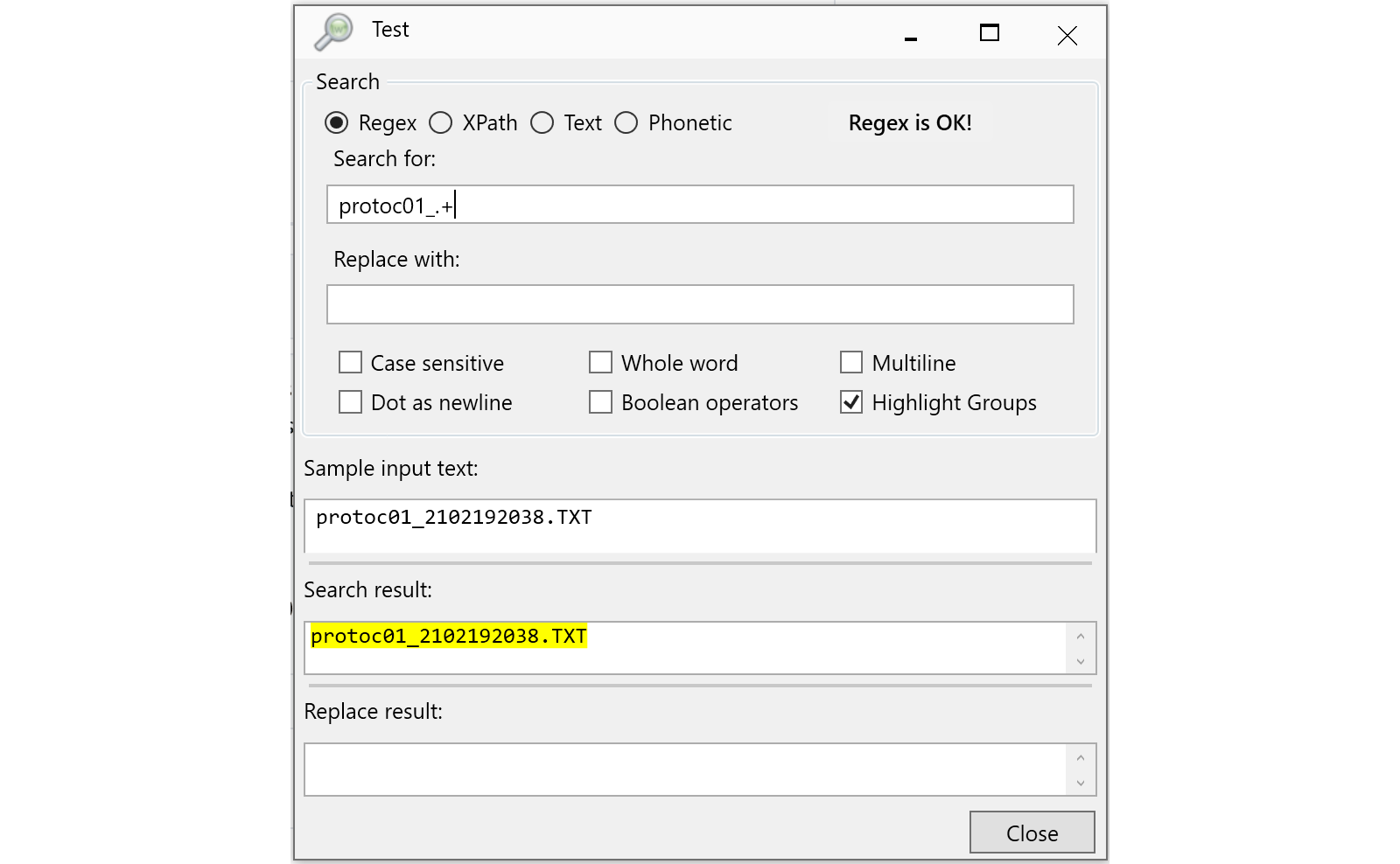Click the up arrow beside Search result
The image size is (1400, 864).
(x=1080, y=635)
